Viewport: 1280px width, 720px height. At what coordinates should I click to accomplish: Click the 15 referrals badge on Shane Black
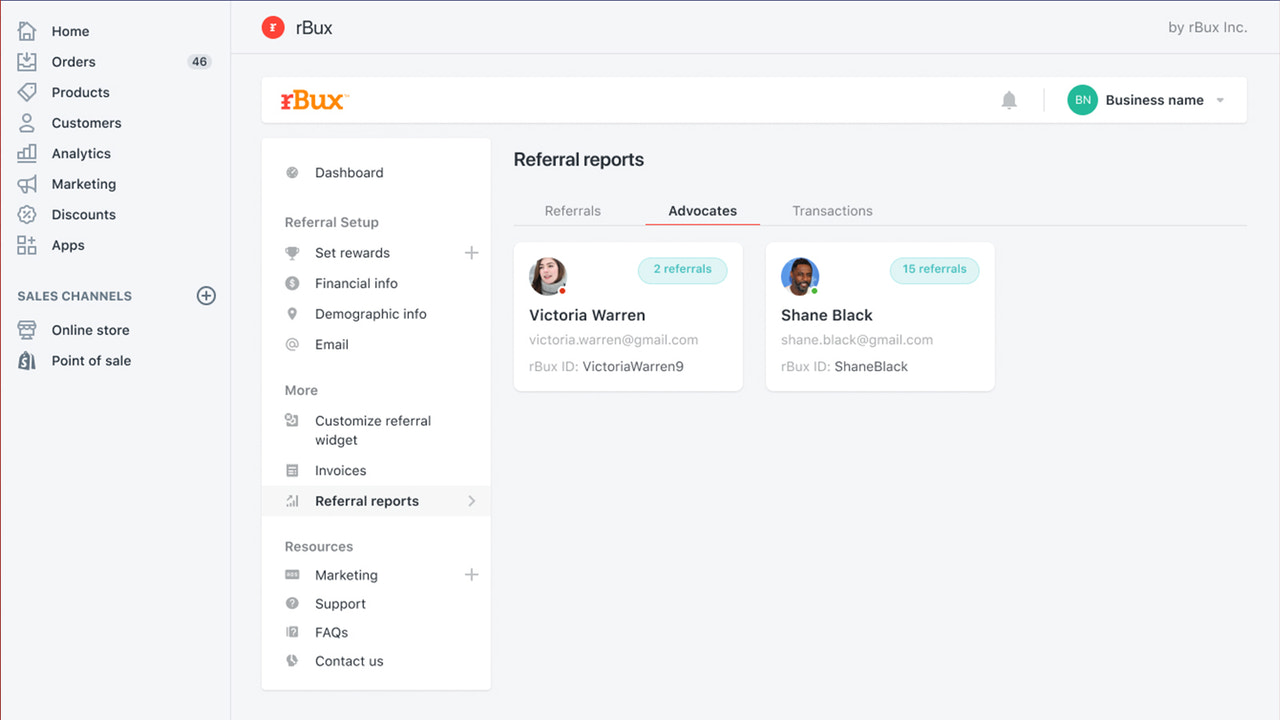click(934, 270)
